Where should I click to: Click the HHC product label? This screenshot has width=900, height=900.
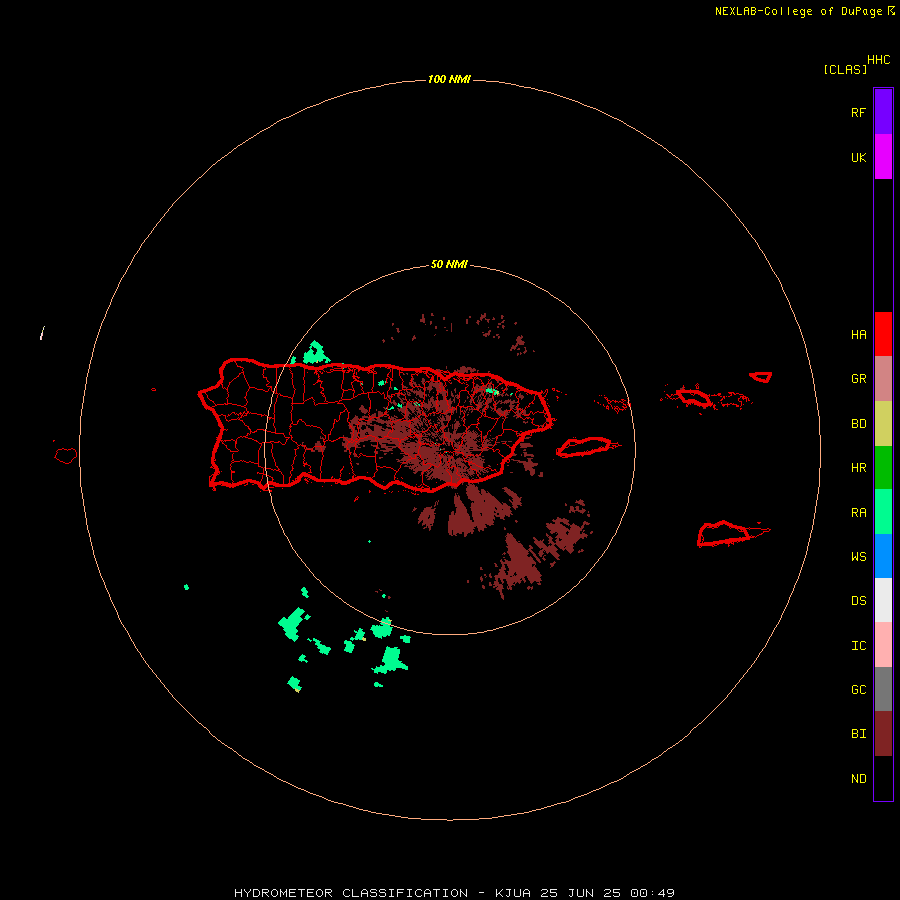coord(878,60)
